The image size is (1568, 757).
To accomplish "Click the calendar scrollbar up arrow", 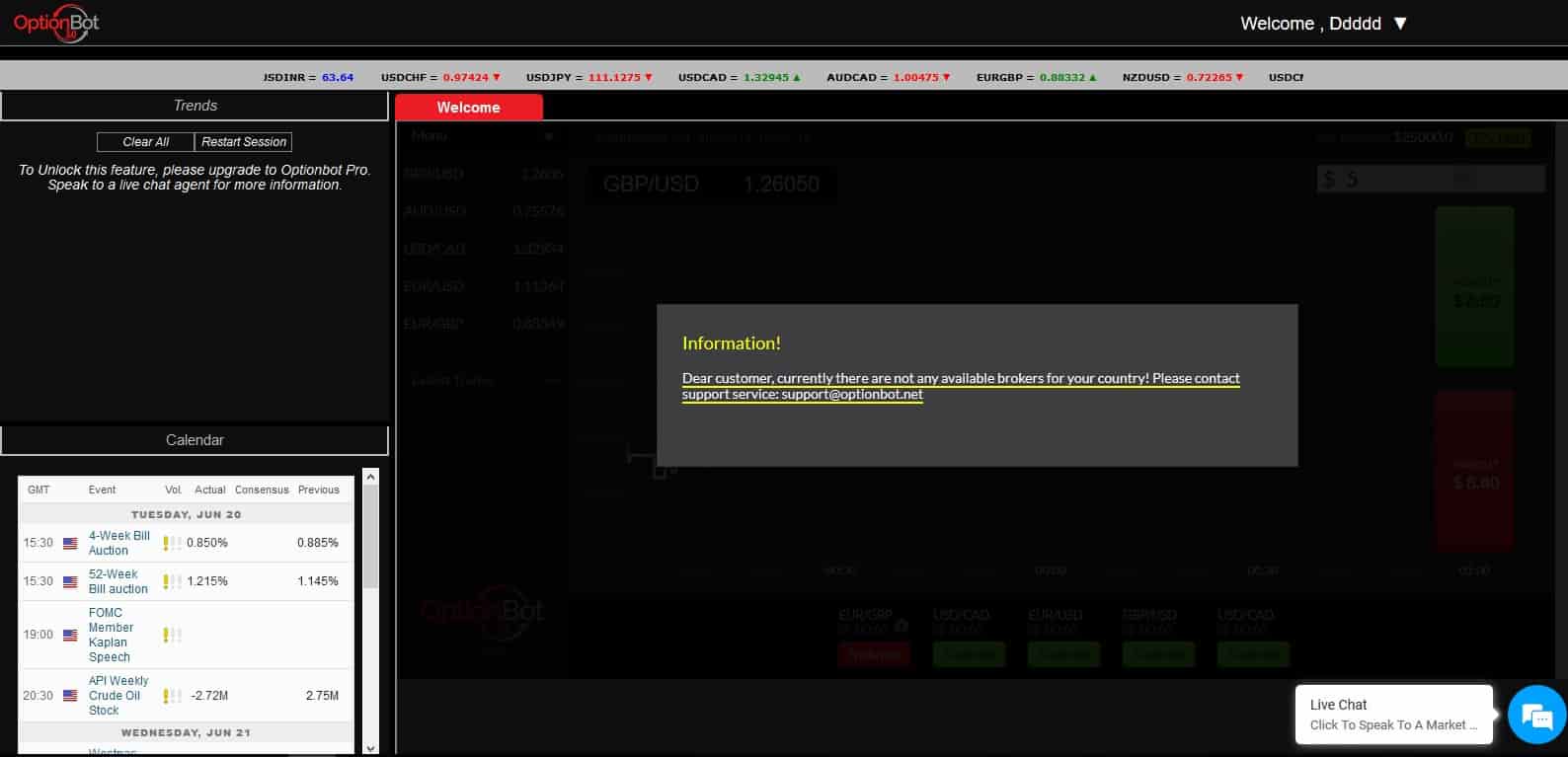I will (x=371, y=477).
